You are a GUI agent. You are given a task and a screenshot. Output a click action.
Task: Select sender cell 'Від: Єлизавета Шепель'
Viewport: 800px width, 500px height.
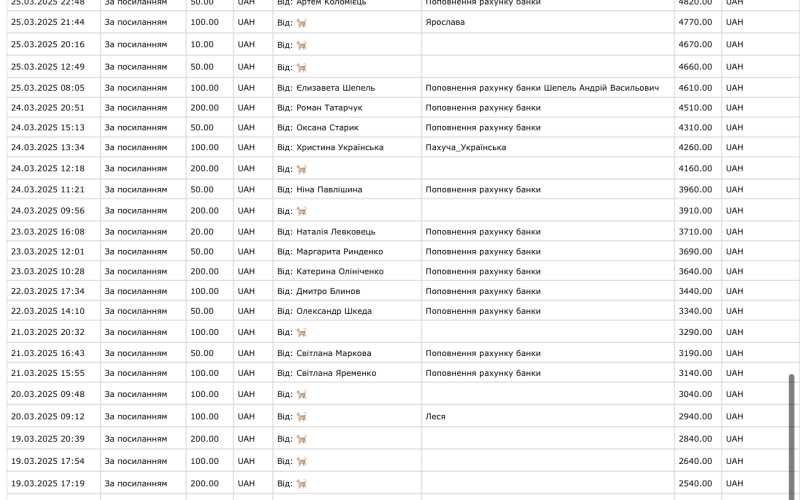click(x=347, y=88)
